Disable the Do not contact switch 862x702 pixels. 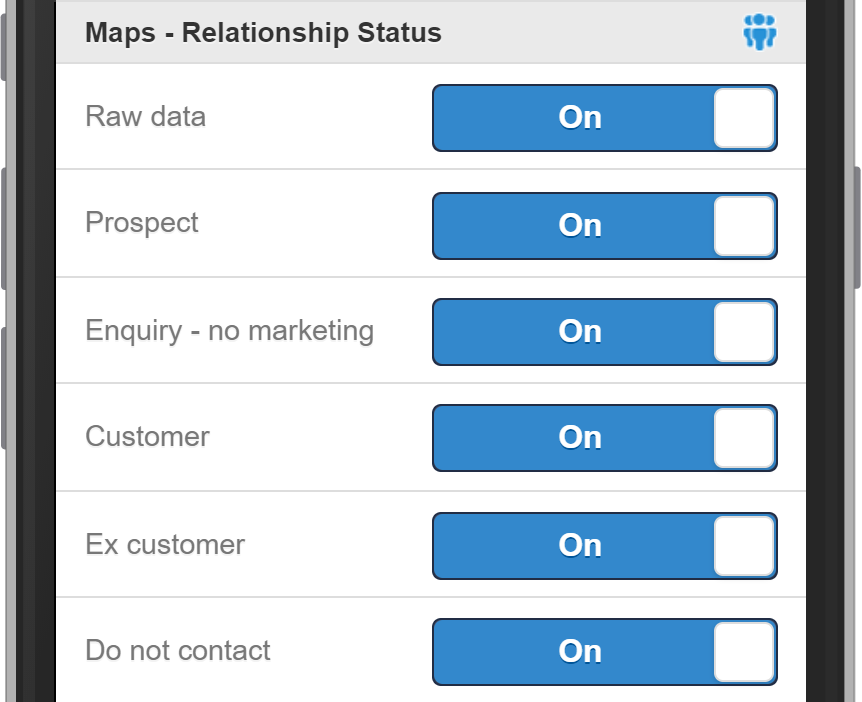point(604,651)
